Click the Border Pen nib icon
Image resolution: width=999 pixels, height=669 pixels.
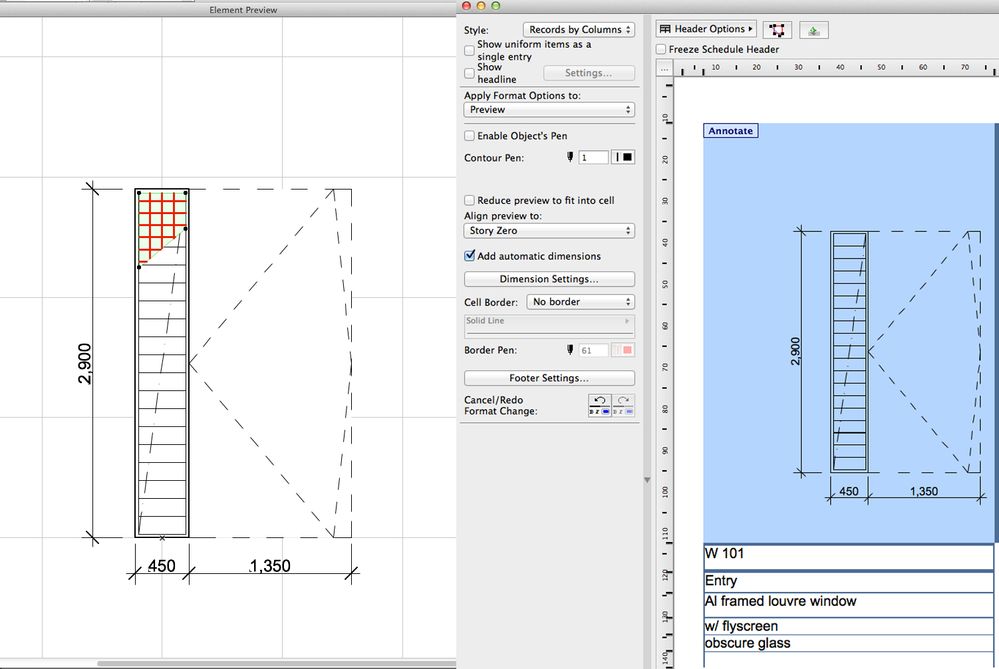pos(570,350)
